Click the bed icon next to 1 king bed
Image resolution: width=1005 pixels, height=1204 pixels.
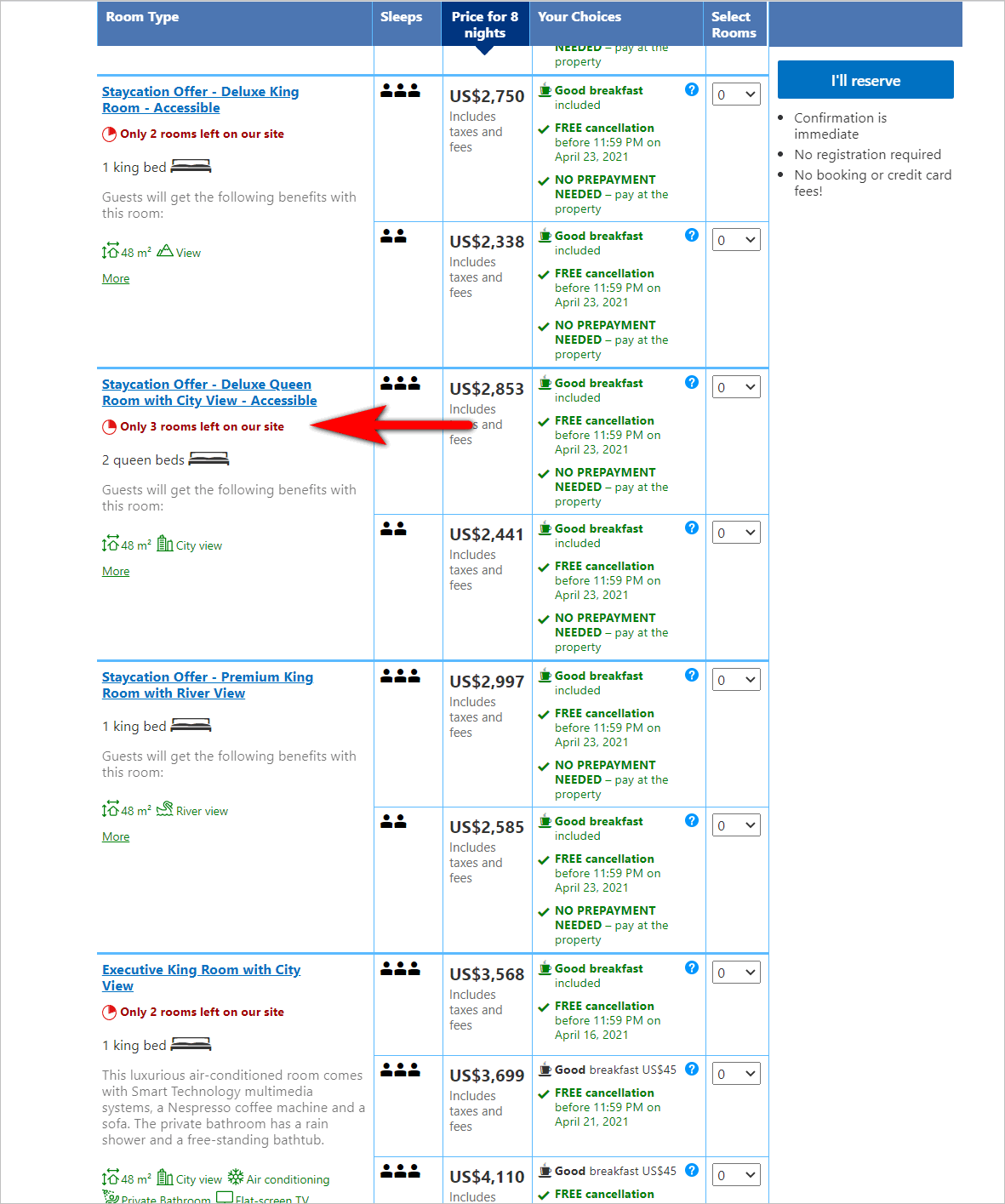(x=191, y=166)
